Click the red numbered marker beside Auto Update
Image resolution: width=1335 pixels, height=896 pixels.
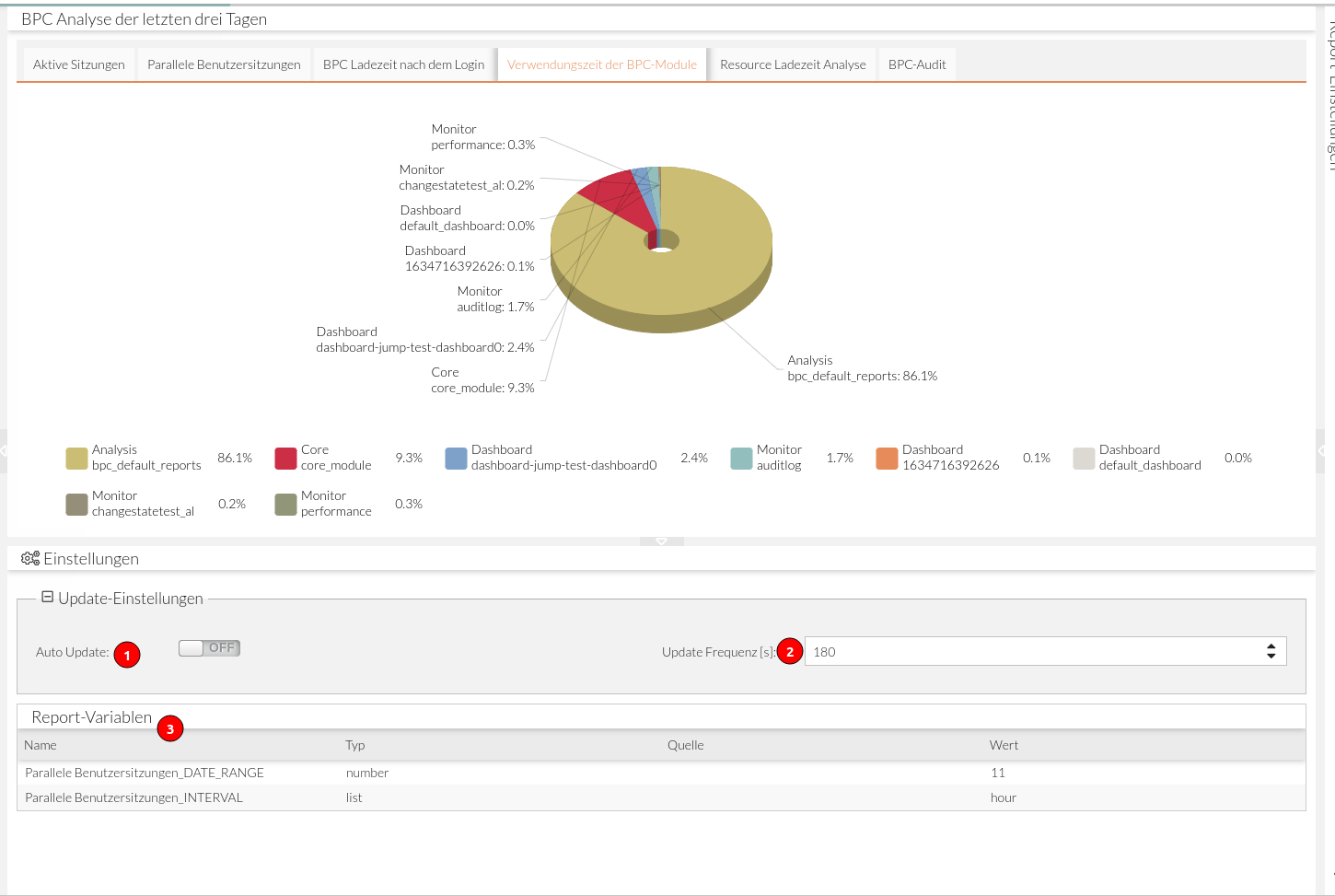(x=126, y=654)
